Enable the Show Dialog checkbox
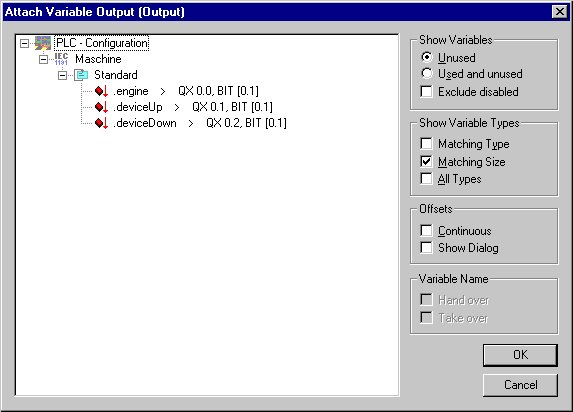Screen dimensions: 573x412 [x=426, y=247]
